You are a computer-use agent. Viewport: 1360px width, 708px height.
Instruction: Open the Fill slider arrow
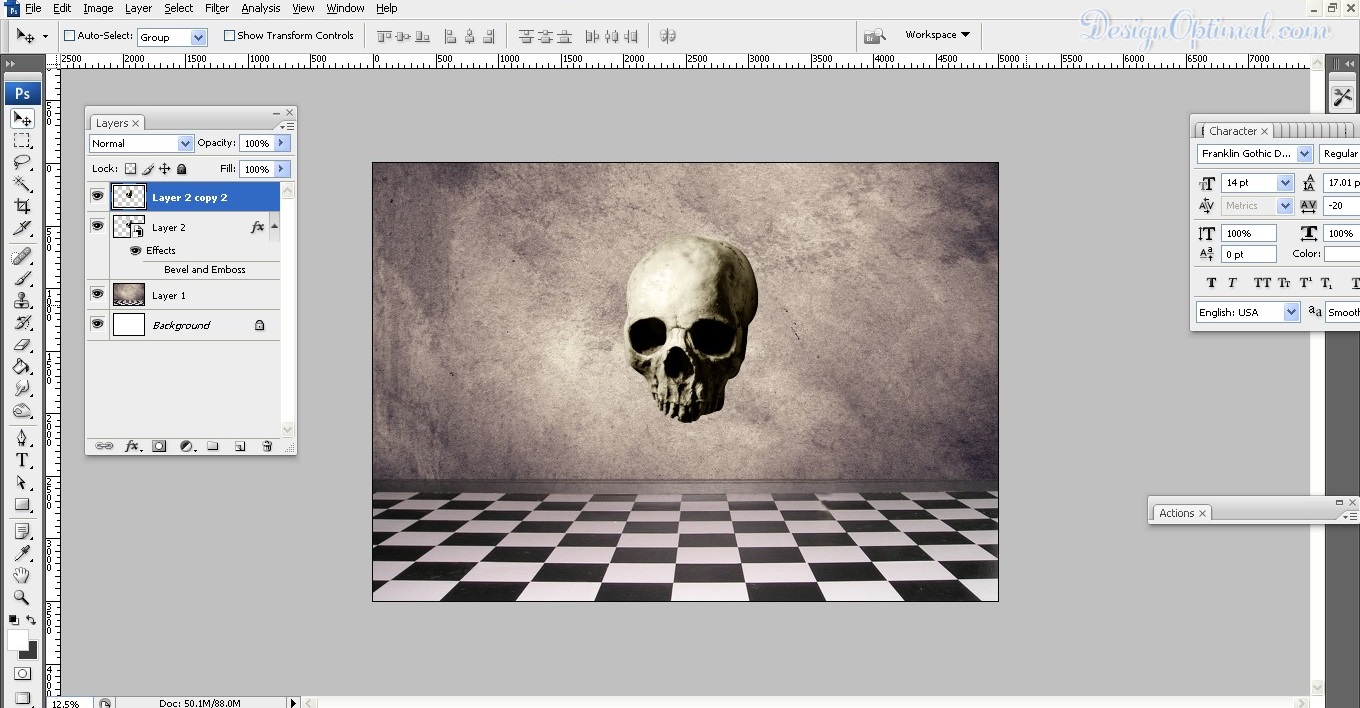tap(282, 169)
